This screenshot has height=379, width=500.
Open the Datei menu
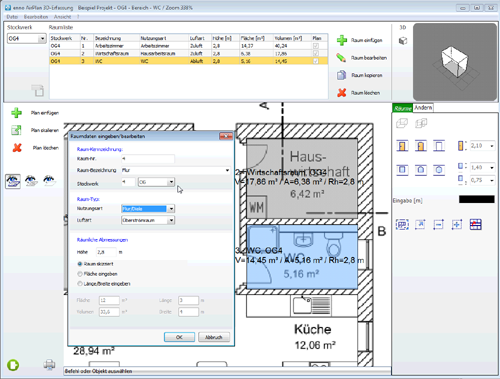point(12,17)
